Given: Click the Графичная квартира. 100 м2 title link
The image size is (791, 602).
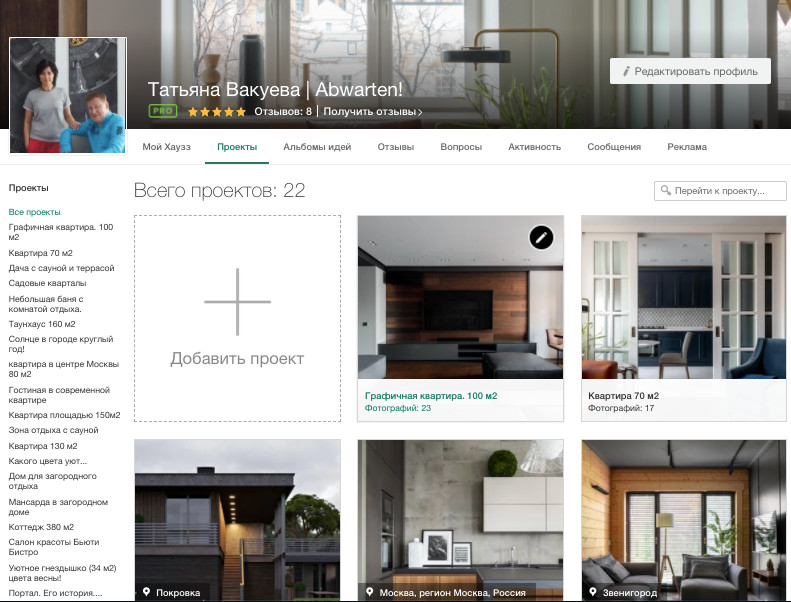Looking at the screenshot, I should (x=431, y=396).
